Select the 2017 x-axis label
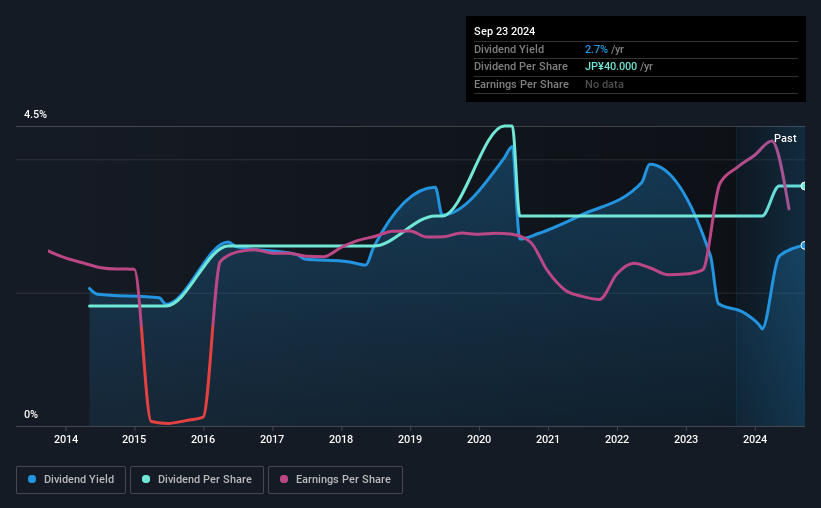 (272, 439)
